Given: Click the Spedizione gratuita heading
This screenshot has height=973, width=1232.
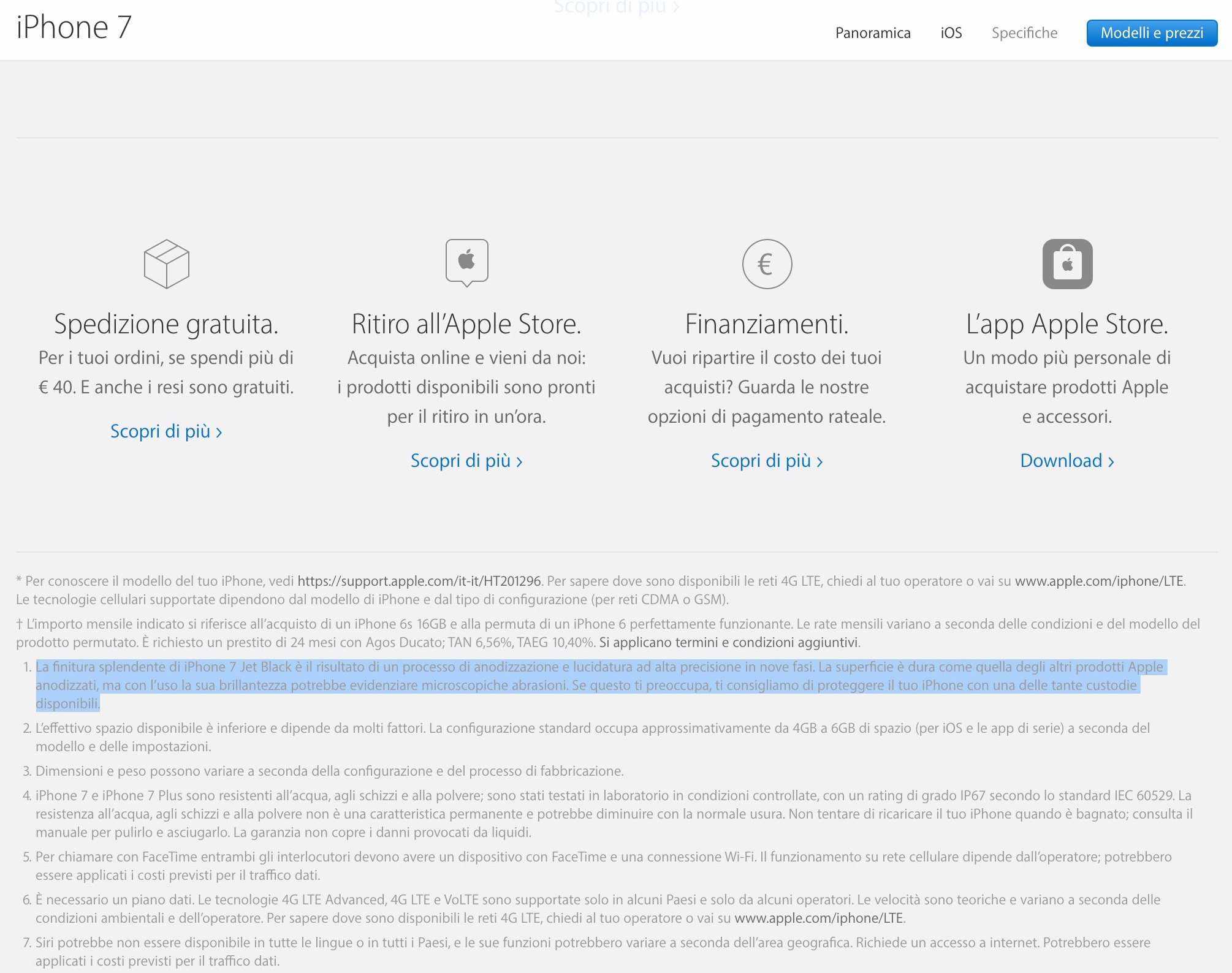Looking at the screenshot, I should click(166, 324).
